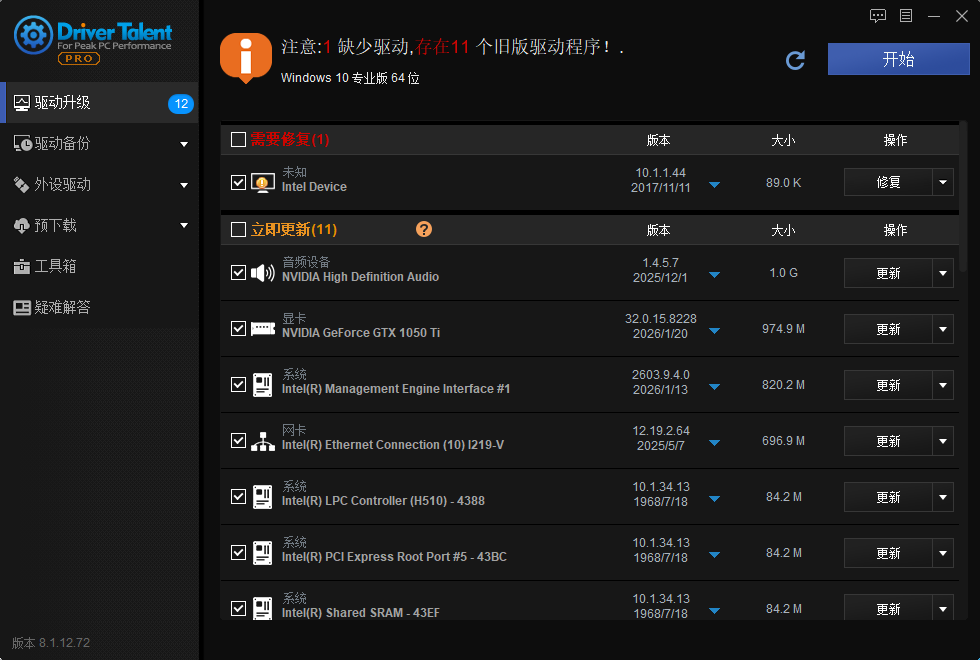980x660 pixels.
Task: Expand the 外设驱动 sidebar arrow
Action: pyautogui.click(x=184, y=185)
